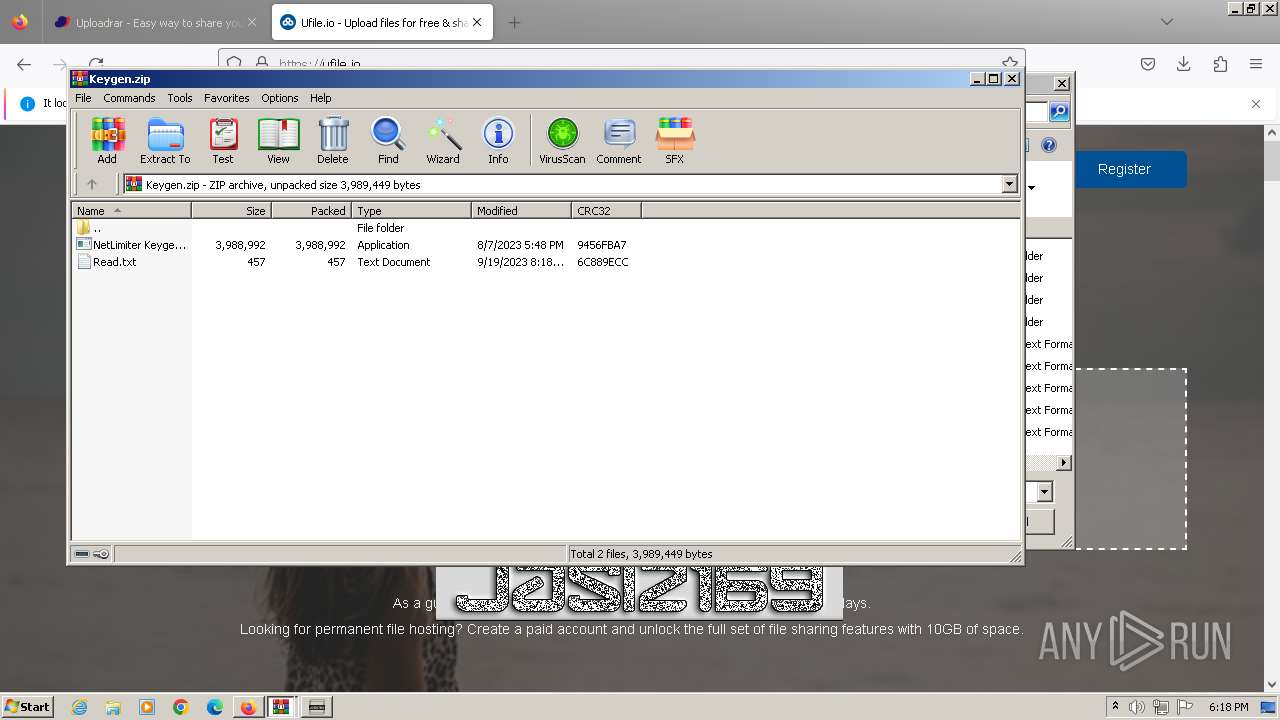This screenshot has width=1280, height=720.
Task: Click the browser page scrollbar up arrow
Action: pyautogui.click(x=1272, y=132)
